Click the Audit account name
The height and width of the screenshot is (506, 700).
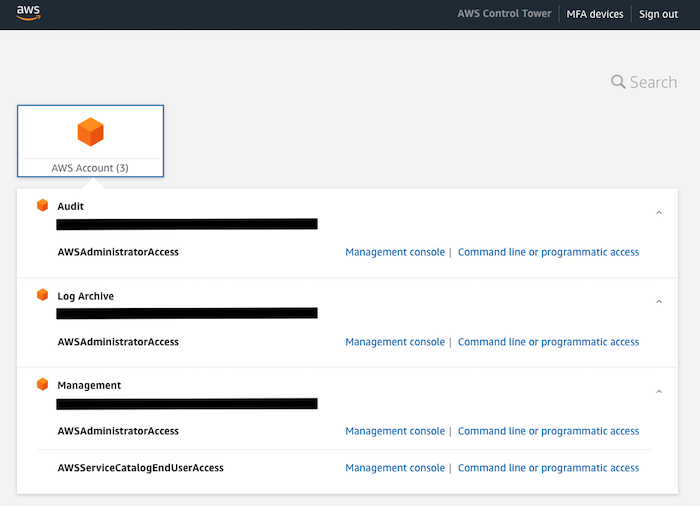click(x=71, y=206)
